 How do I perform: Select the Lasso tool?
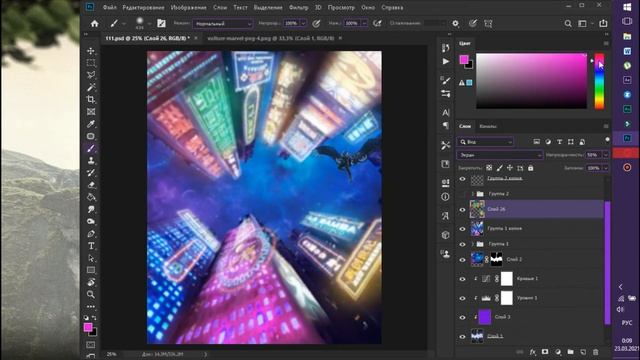tap(91, 75)
